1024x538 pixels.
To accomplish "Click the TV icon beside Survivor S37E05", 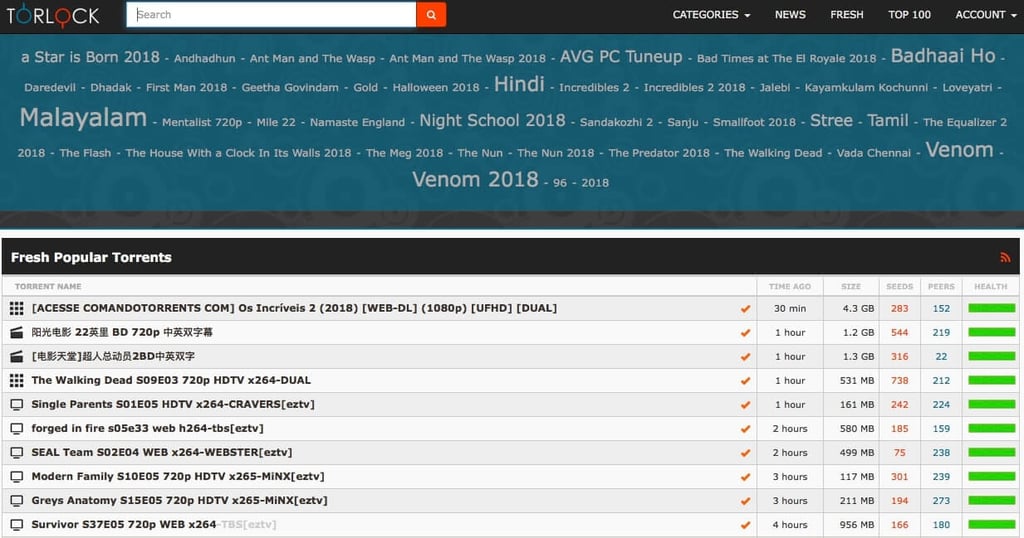I will [x=16, y=525].
